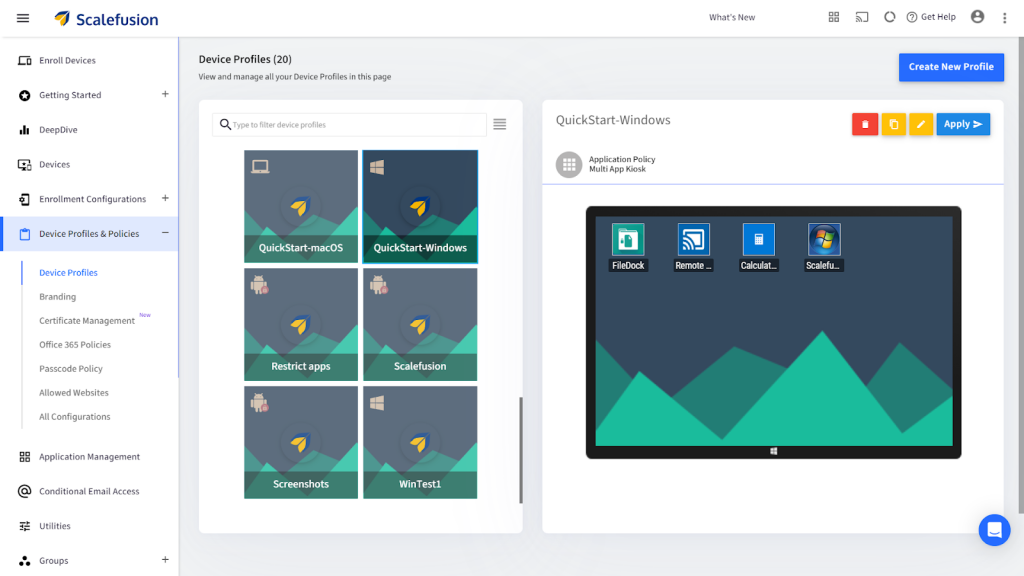Select the Scalefusion profile card

point(420,325)
